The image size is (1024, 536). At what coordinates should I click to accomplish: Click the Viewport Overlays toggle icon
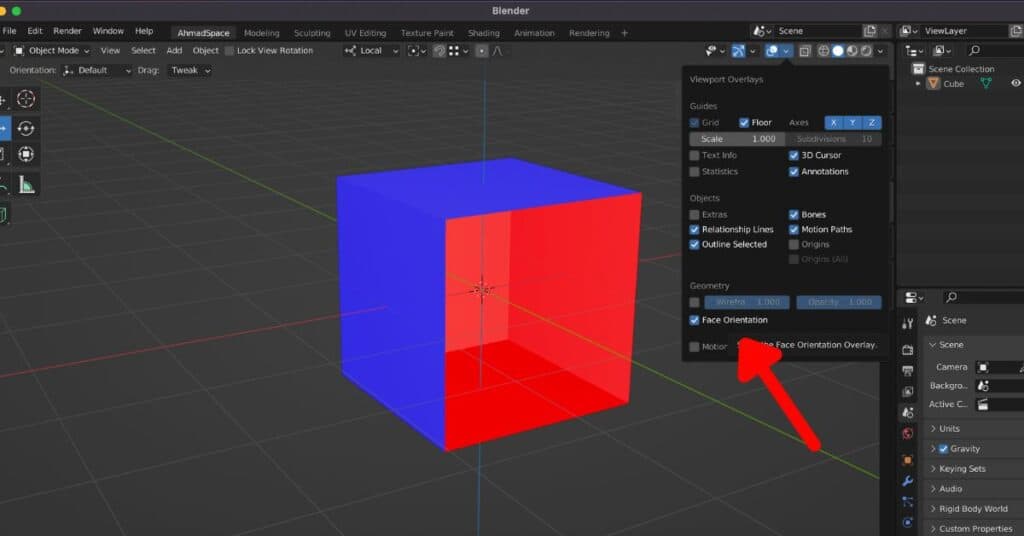772,51
